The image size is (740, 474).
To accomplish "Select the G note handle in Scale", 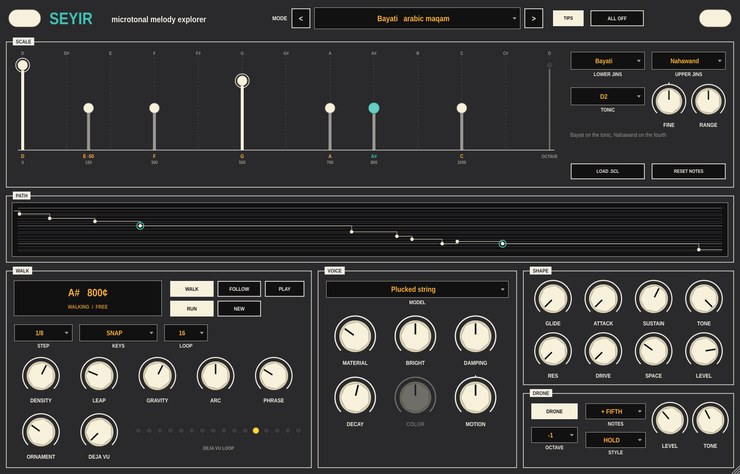I will click(242, 81).
